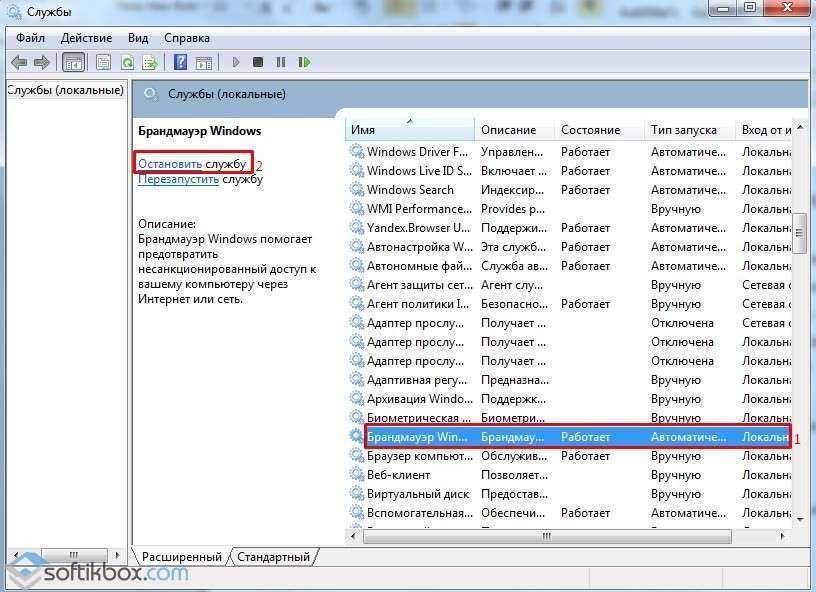Viewport: 816px width, 592px height.
Task: Click the Остановить службу link
Action: pyautogui.click(x=170, y=163)
